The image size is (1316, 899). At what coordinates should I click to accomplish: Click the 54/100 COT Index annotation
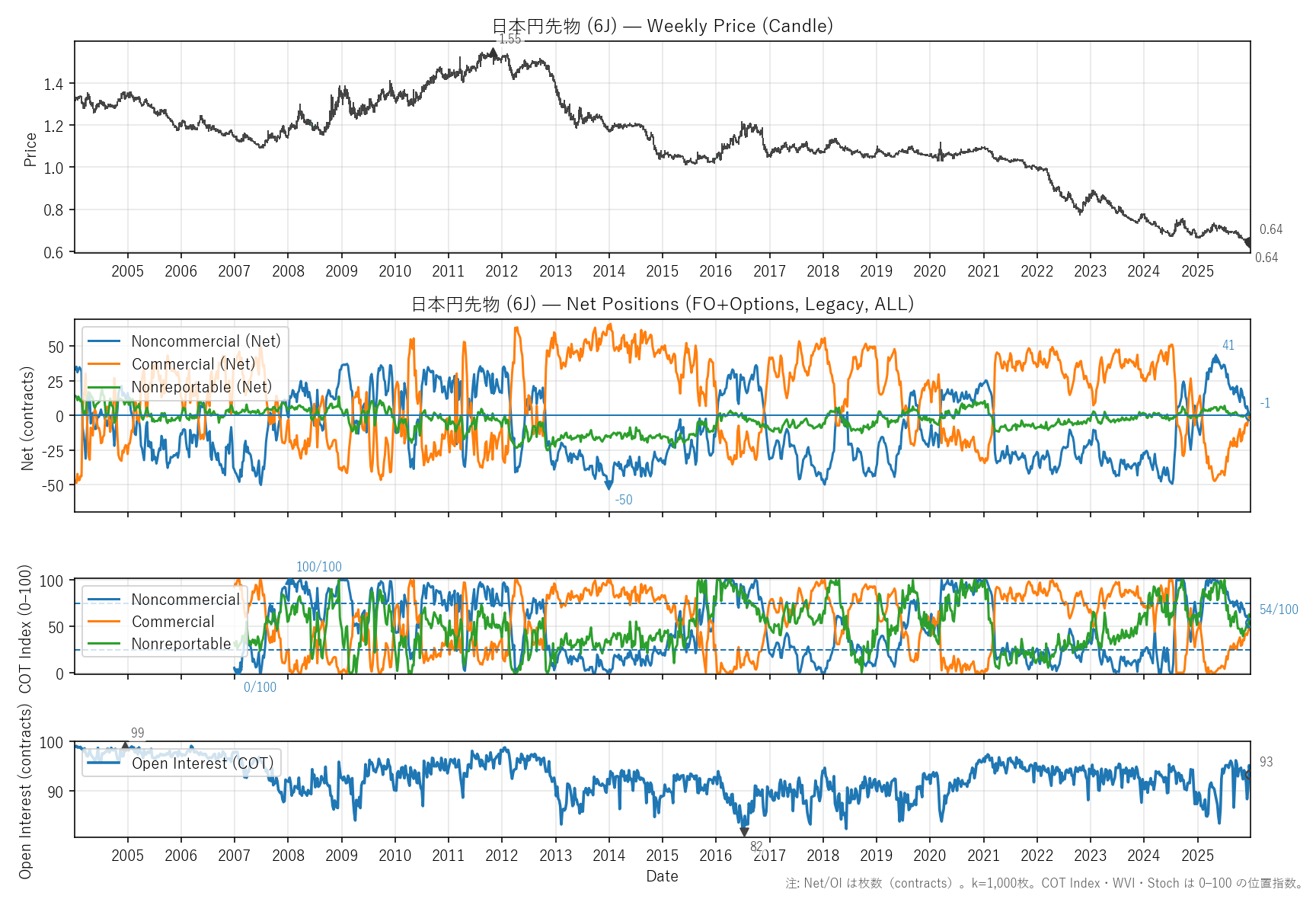(1279, 609)
